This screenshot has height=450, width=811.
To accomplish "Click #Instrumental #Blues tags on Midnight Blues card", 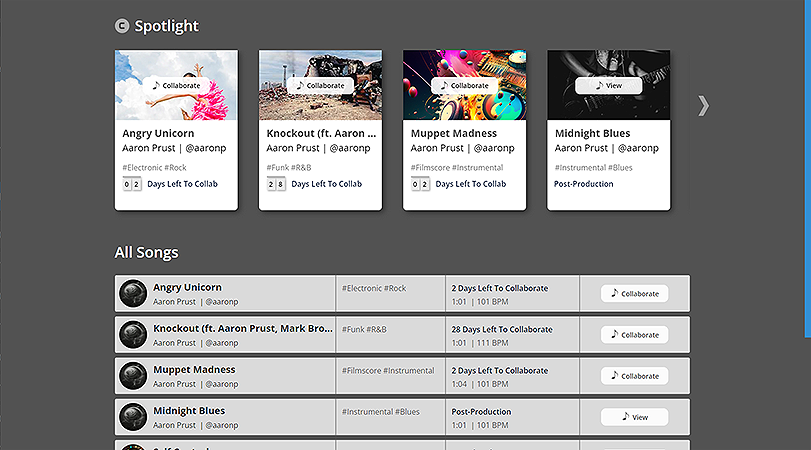I will 593,168.
